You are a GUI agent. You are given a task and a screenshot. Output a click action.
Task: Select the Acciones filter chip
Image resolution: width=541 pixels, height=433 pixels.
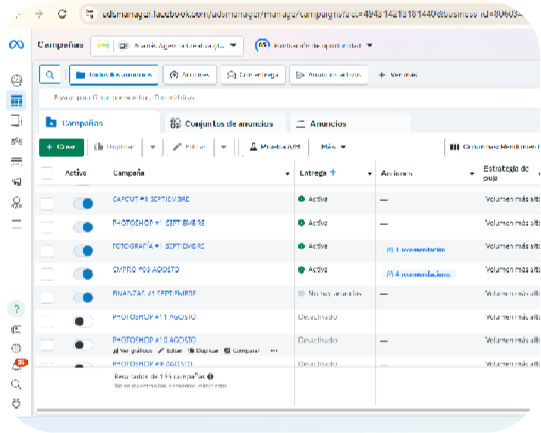[x=190, y=75]
